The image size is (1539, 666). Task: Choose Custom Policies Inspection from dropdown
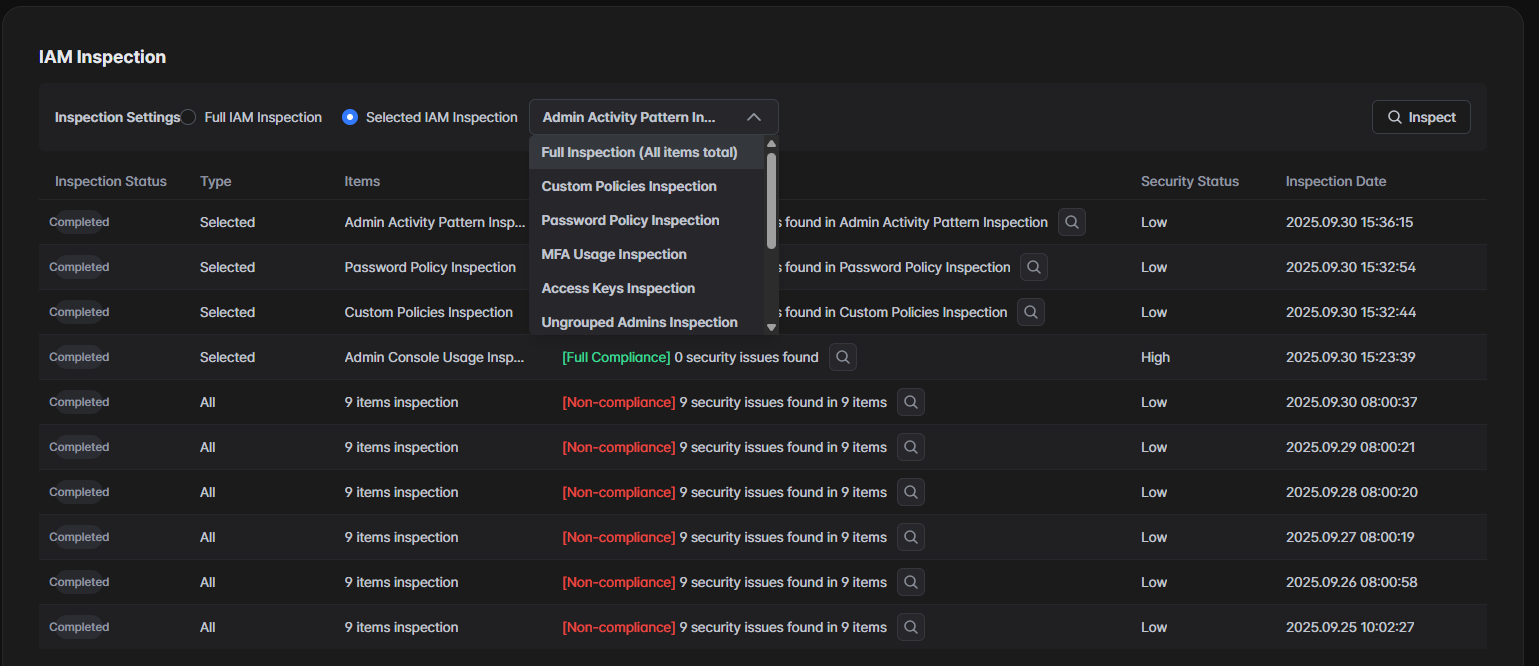pyautogui.click(x=629, y=186)
